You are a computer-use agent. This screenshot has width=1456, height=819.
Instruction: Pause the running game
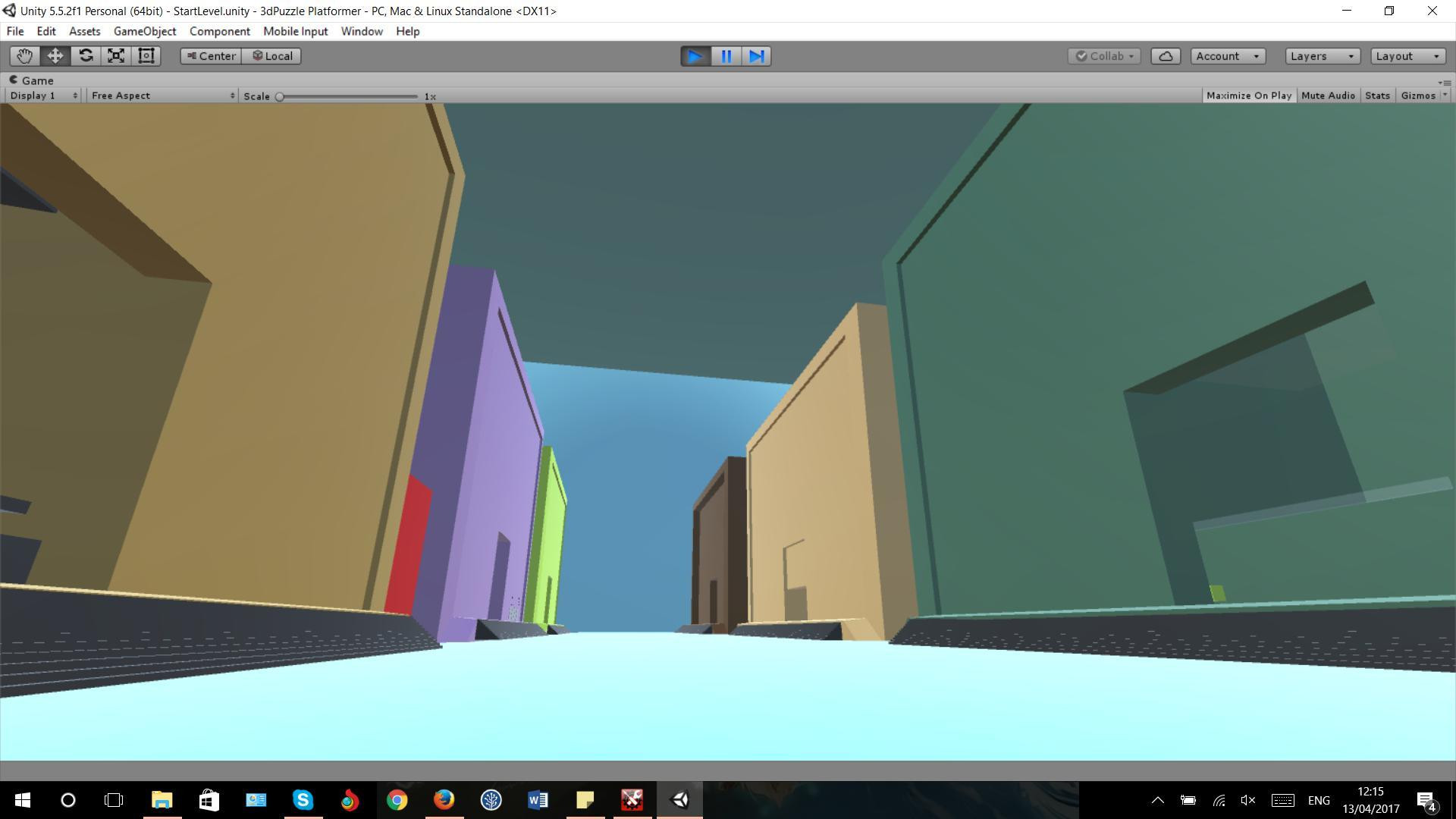[726, 56]
